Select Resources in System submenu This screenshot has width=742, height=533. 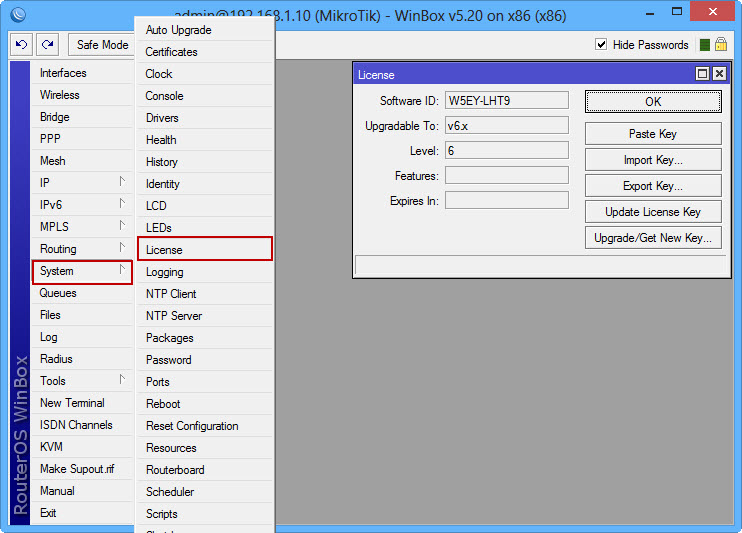pos(205,448)
